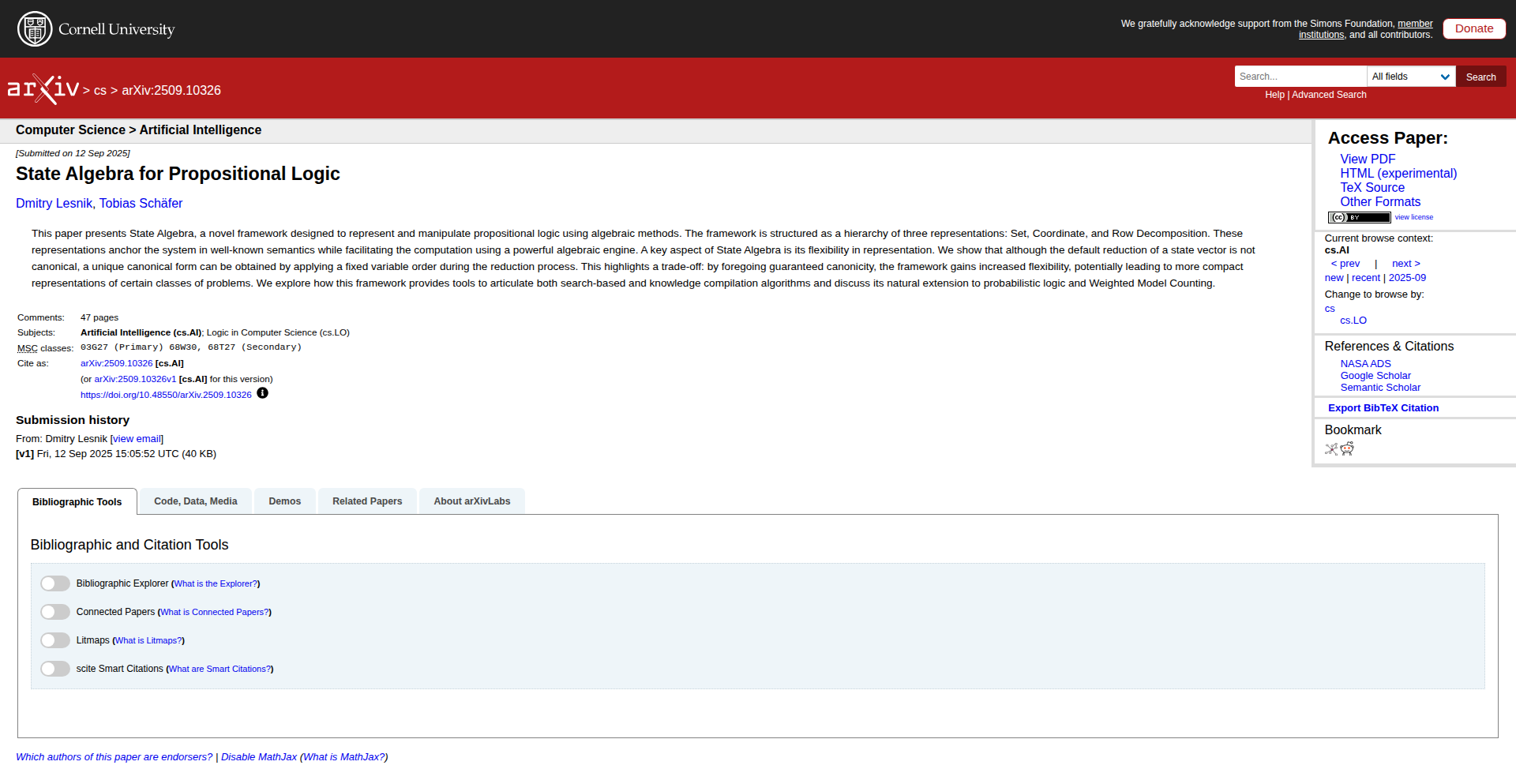The height and width of the screenshot is (784, 1516).
Task: Click the paper title State Algebra heading
Action: tap(178, 174)
